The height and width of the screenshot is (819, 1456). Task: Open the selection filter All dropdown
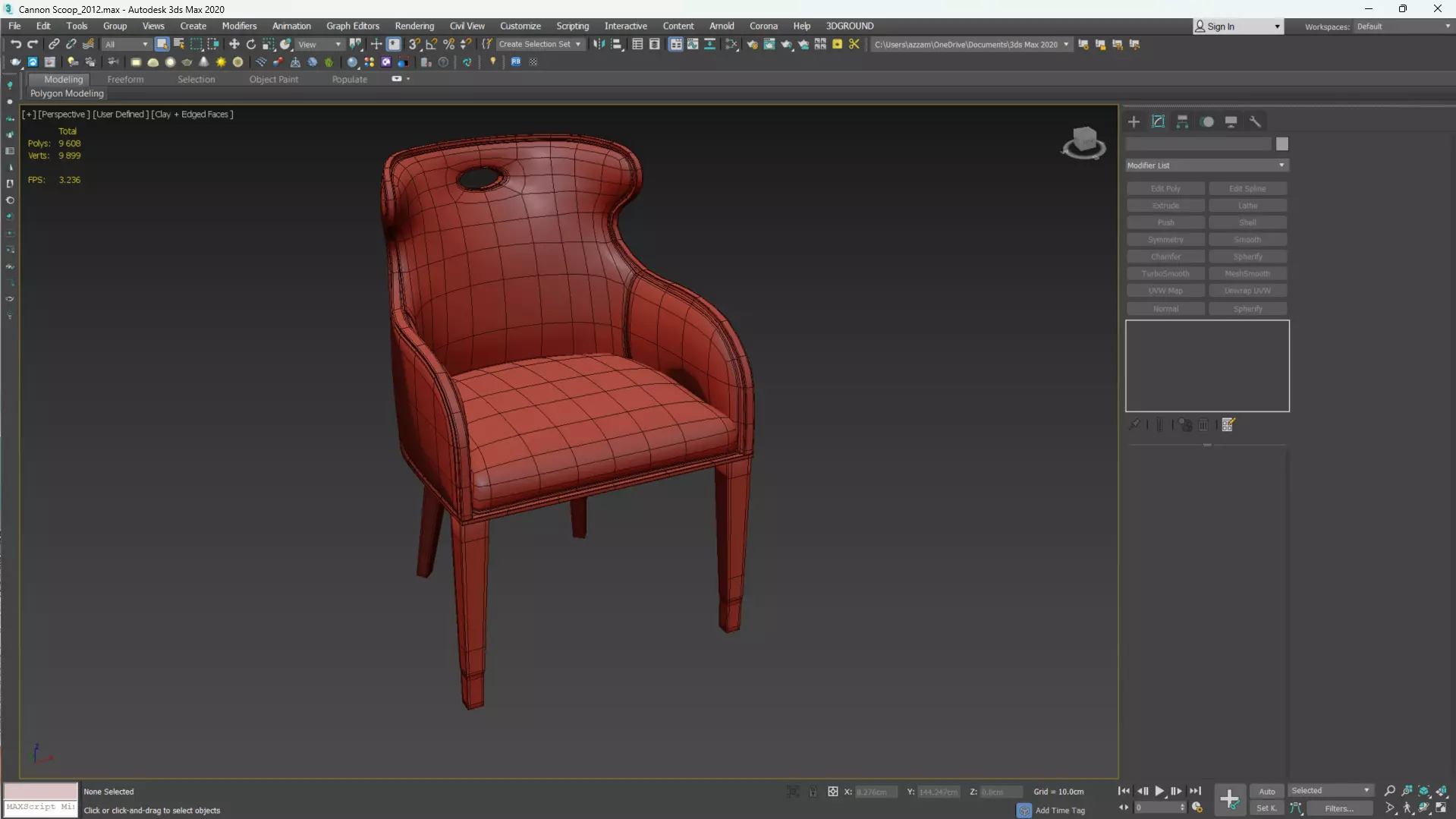point(126,44)
